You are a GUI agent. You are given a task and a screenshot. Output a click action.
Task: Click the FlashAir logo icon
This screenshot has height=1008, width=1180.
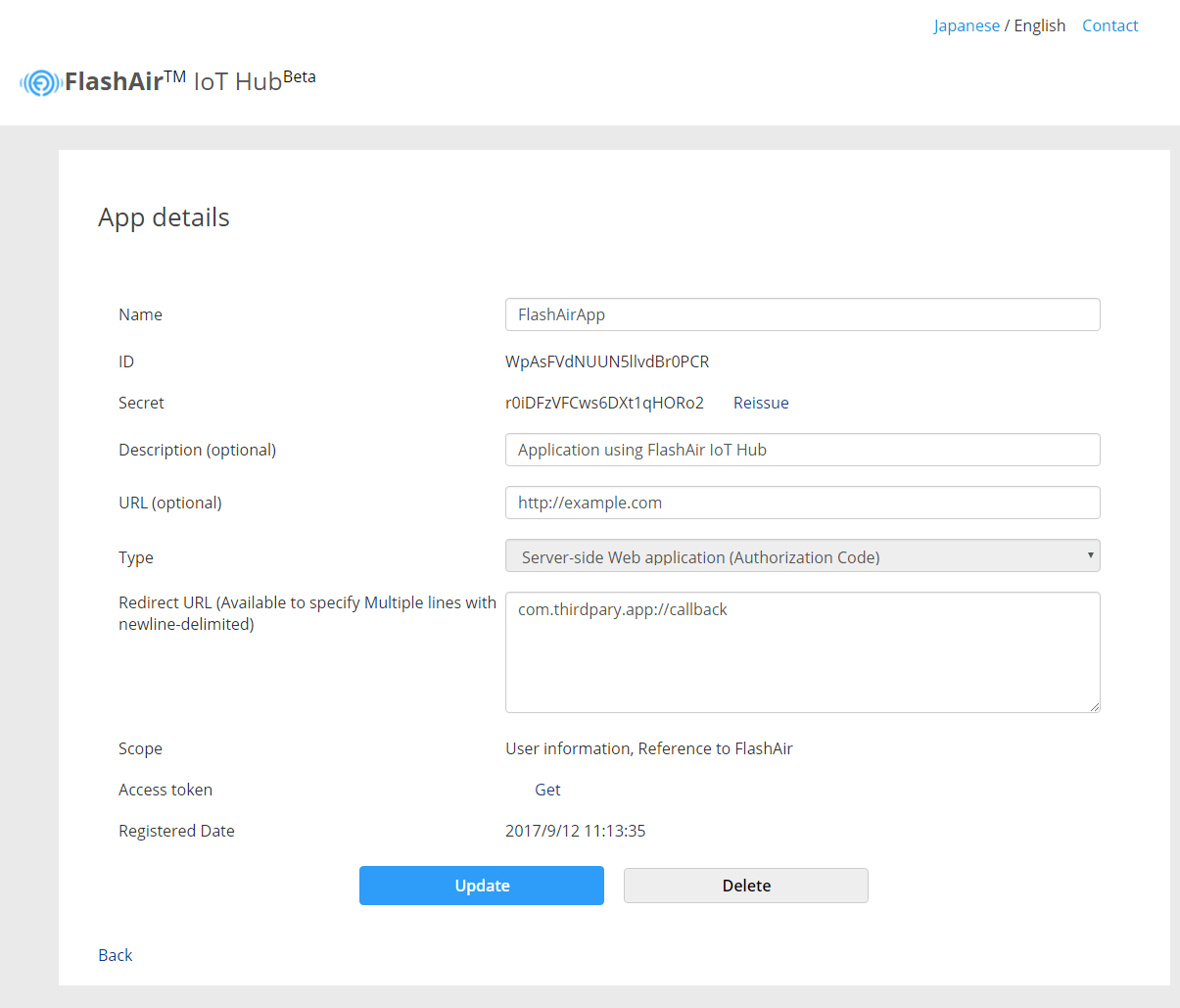39,82
